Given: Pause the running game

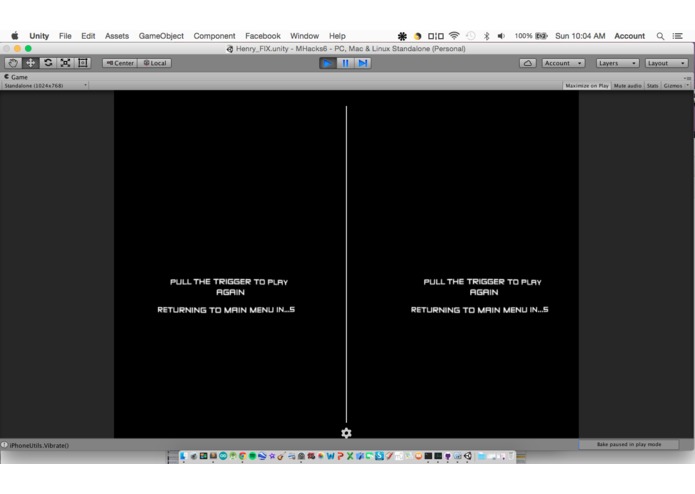Looking at the screenshot, I should click(345, 63).
